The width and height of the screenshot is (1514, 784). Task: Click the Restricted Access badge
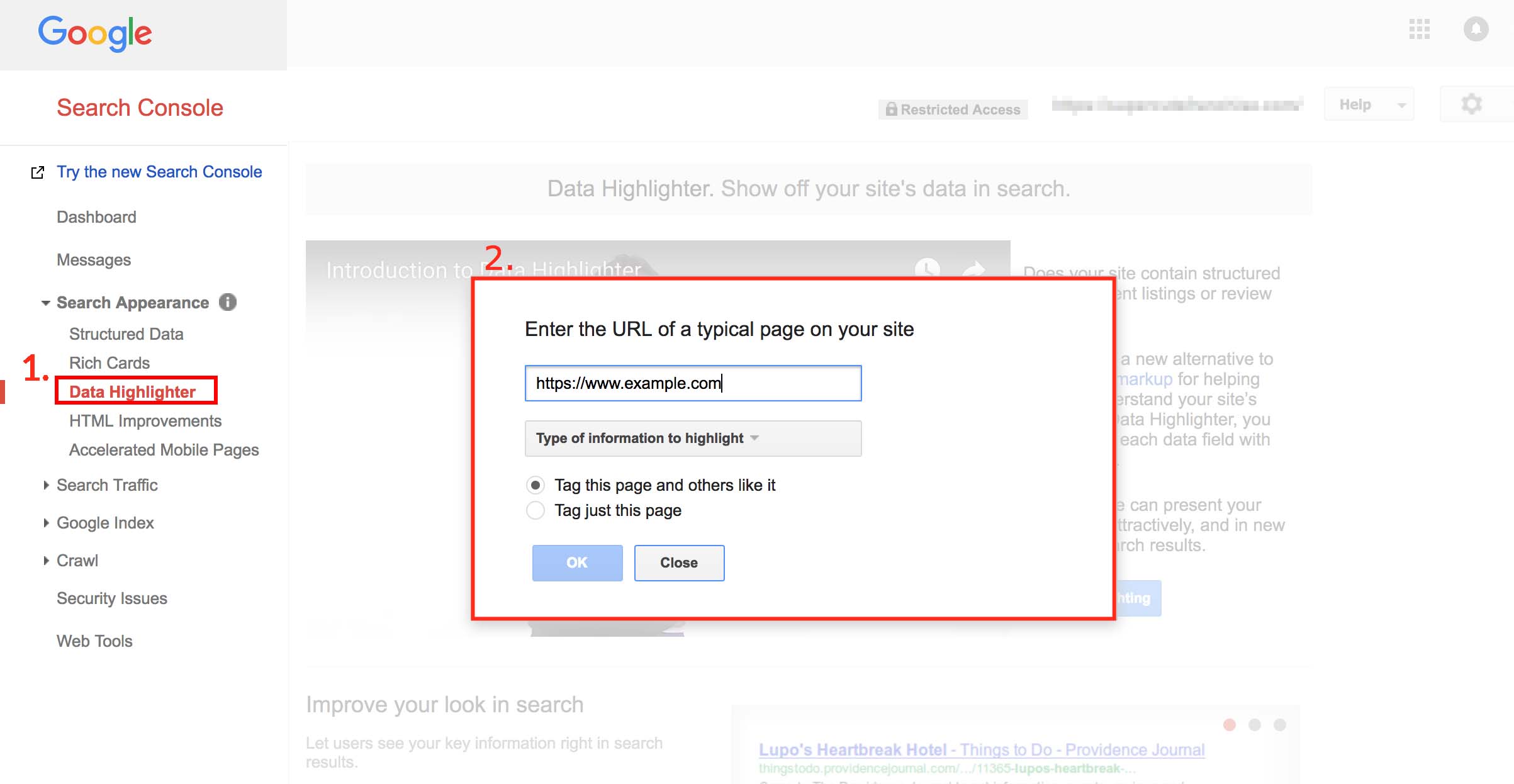(953, 109)
